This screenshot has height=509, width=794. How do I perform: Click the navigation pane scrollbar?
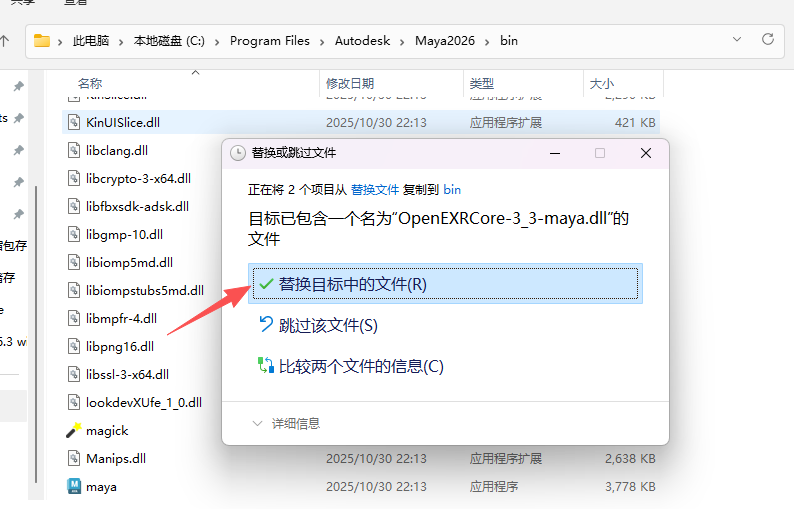(x=36, y=334)
